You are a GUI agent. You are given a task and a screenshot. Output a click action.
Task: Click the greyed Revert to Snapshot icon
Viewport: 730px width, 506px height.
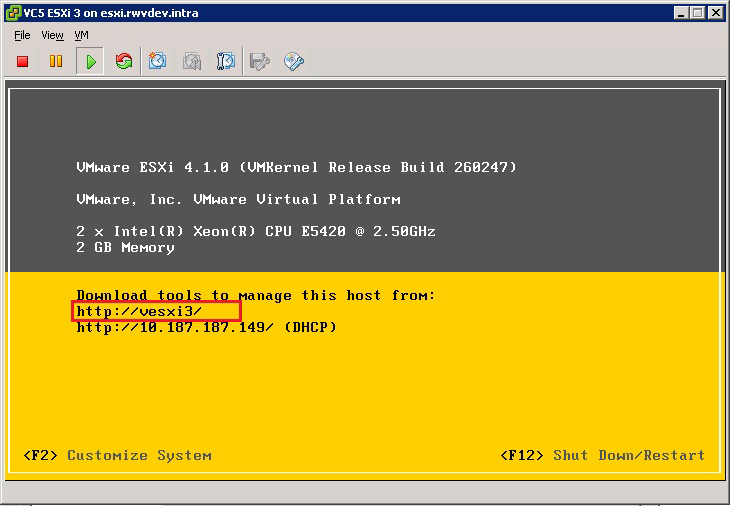coord(192,62)
